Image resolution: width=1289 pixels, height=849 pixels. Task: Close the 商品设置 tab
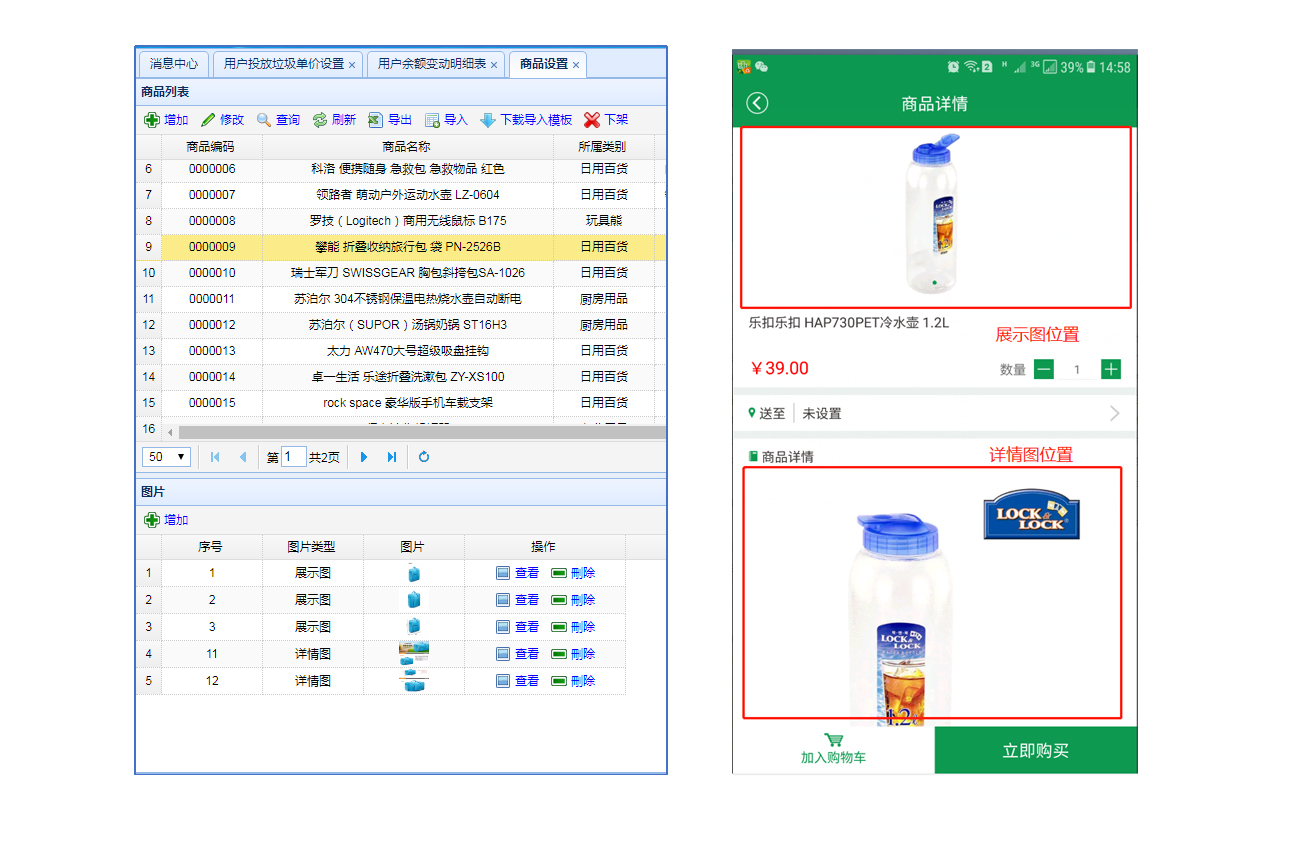point(576,64)
